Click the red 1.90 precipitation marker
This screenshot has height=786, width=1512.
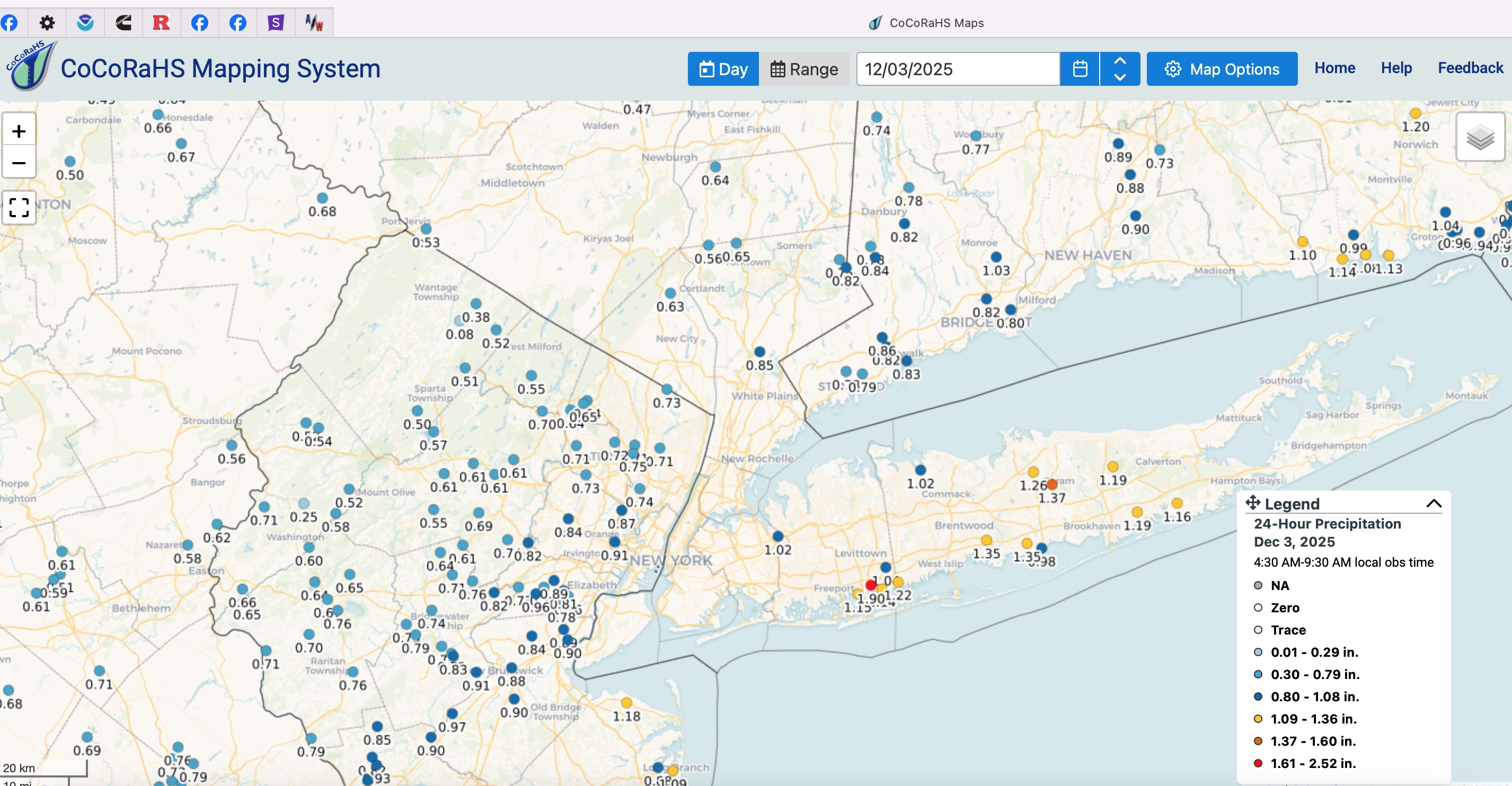point(870,585)
